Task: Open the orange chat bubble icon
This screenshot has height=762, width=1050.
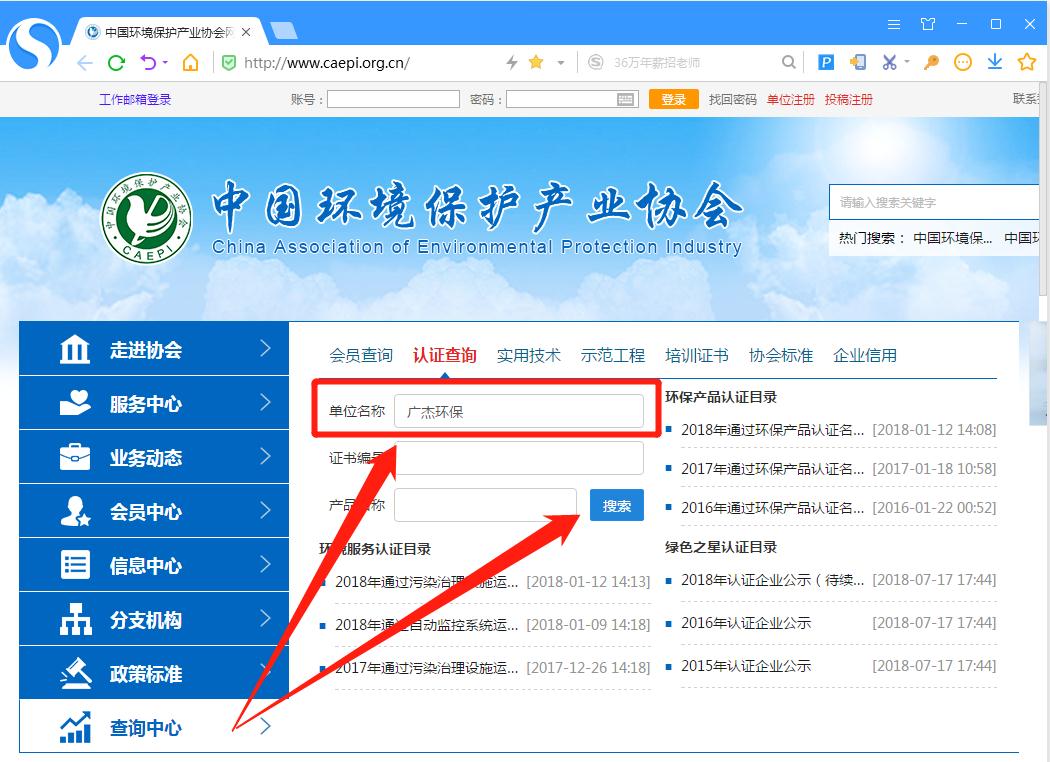Action: [963, 62]
